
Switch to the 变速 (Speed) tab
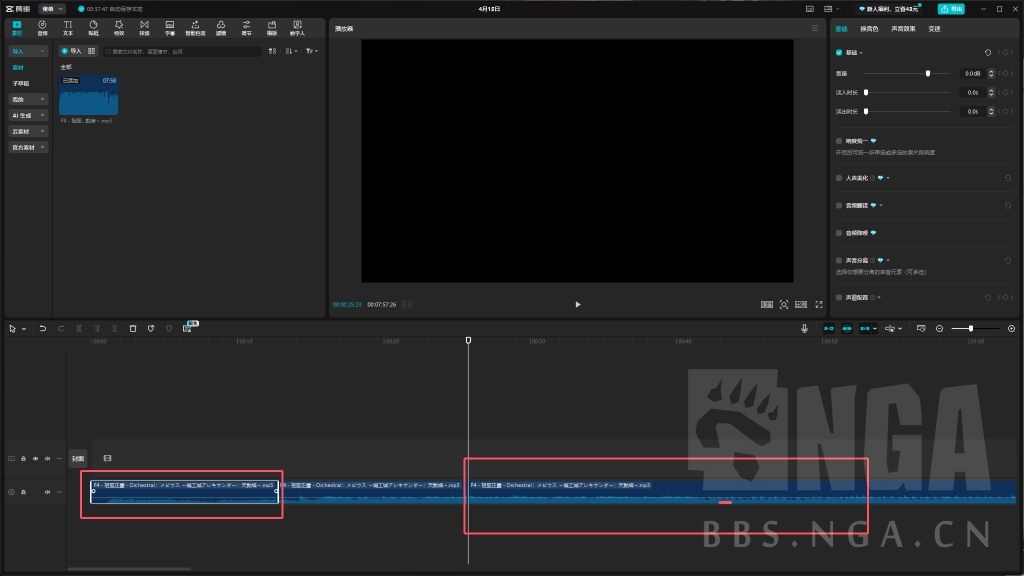click(x=934, y=29)
